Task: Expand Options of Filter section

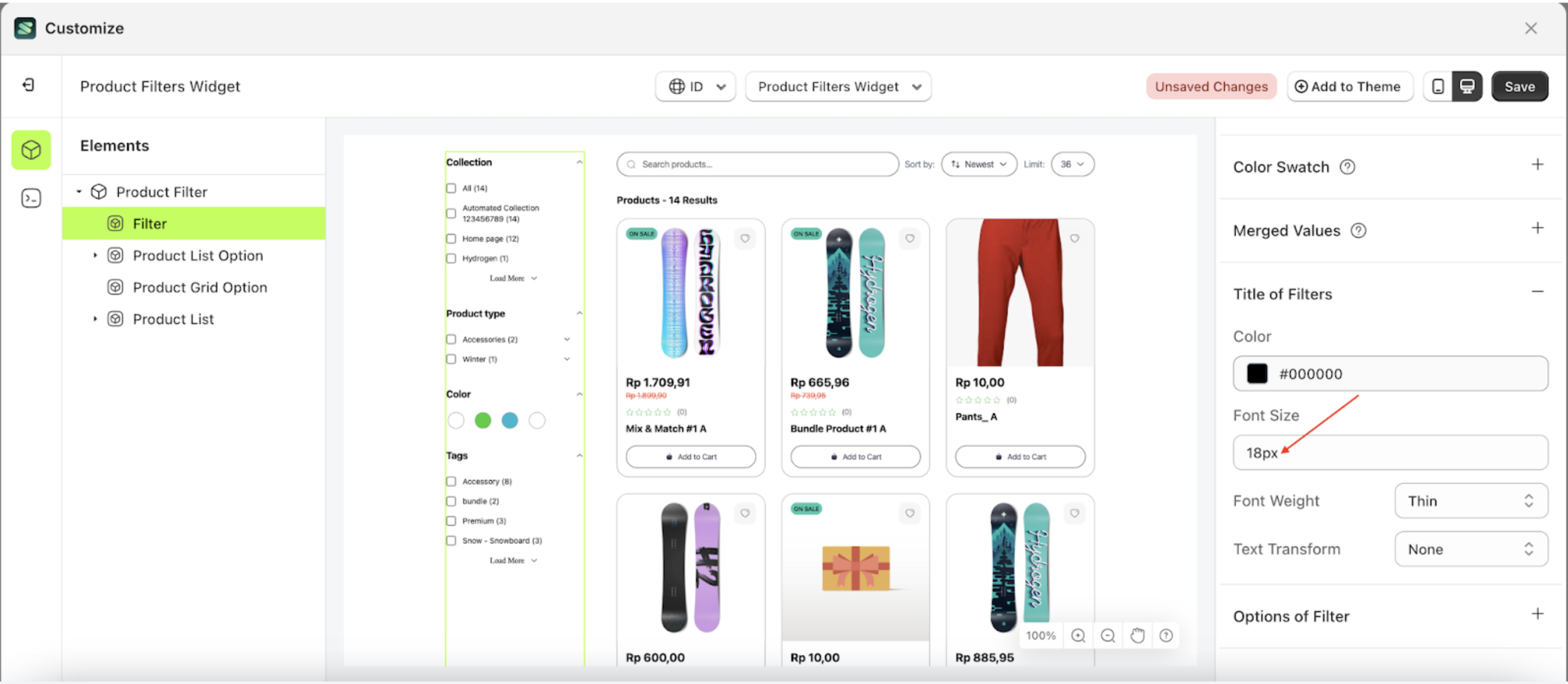Action: pos(1537,614)
